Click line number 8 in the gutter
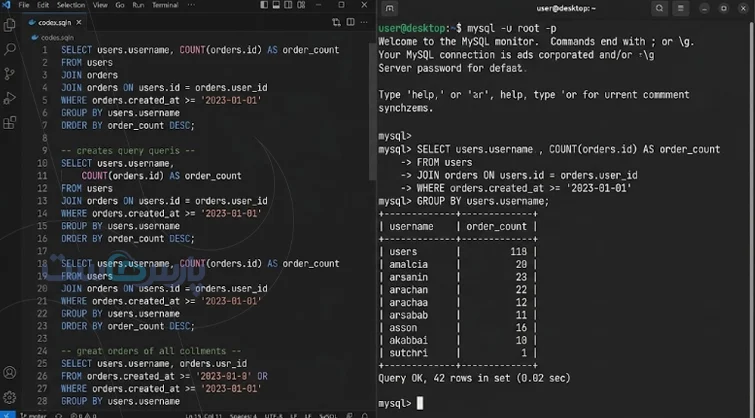The image size is (755, 418). 45,138
